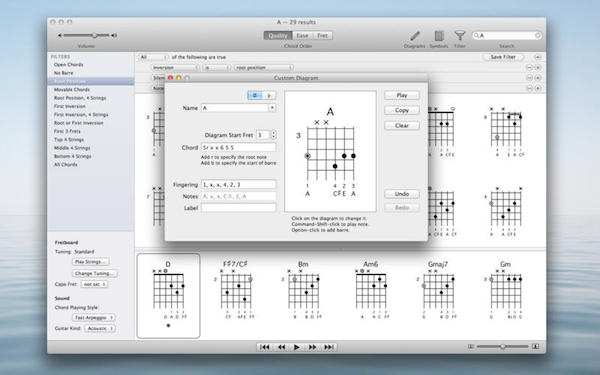Screen dimensions: 600x375
Task: Open the root position value dropdown
Action: [x=264, y=67]
